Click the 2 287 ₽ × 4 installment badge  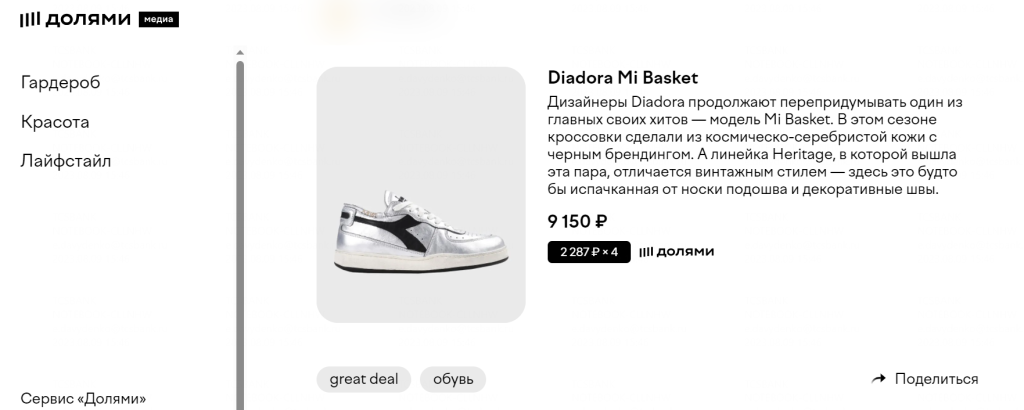click(589, 252)
